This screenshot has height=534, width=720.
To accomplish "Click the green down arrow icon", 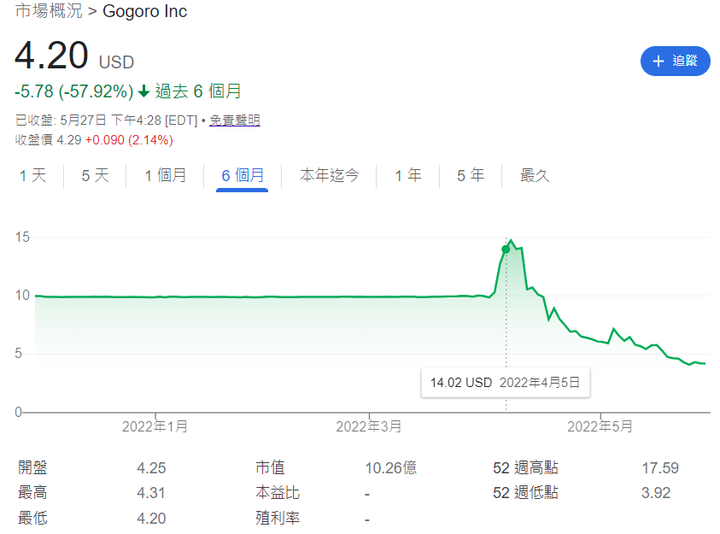I will click(x=144, y=91).
